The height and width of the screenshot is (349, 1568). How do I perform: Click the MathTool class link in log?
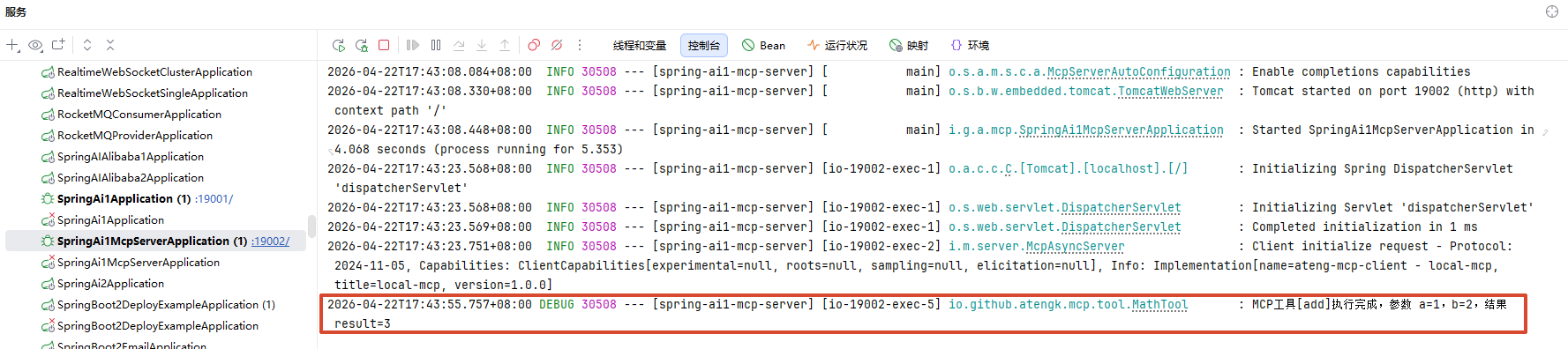[1159, 305]
